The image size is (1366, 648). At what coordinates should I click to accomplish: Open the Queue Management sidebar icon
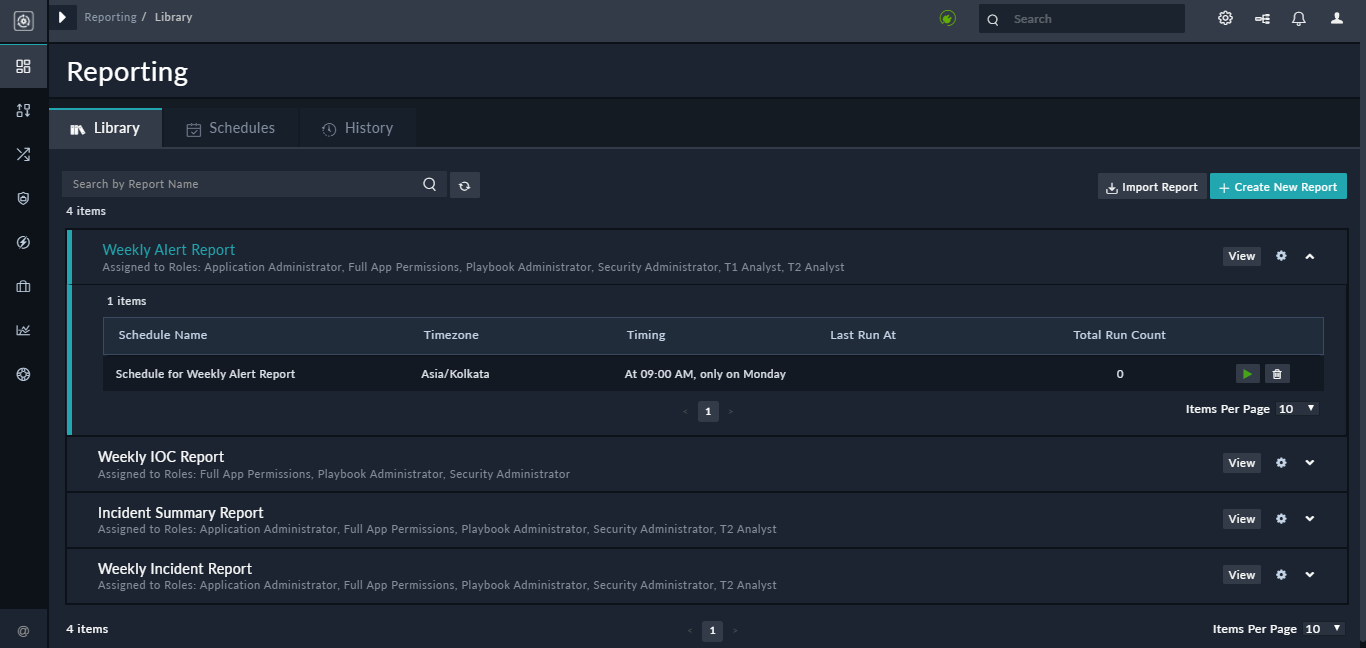coord(23,110)
